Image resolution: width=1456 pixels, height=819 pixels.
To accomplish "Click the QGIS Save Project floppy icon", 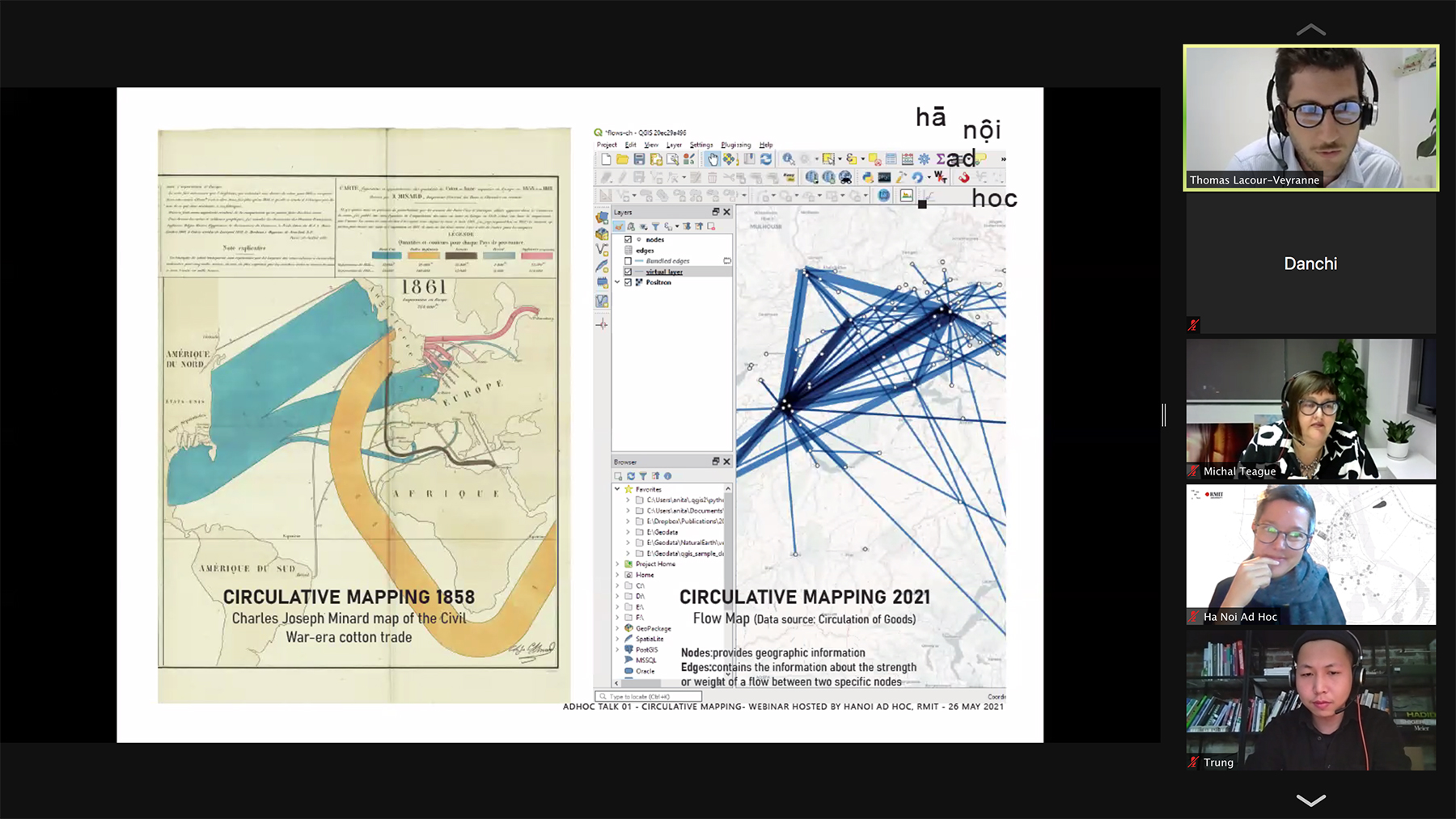I will pyautogui.click(x=639, y=159).
